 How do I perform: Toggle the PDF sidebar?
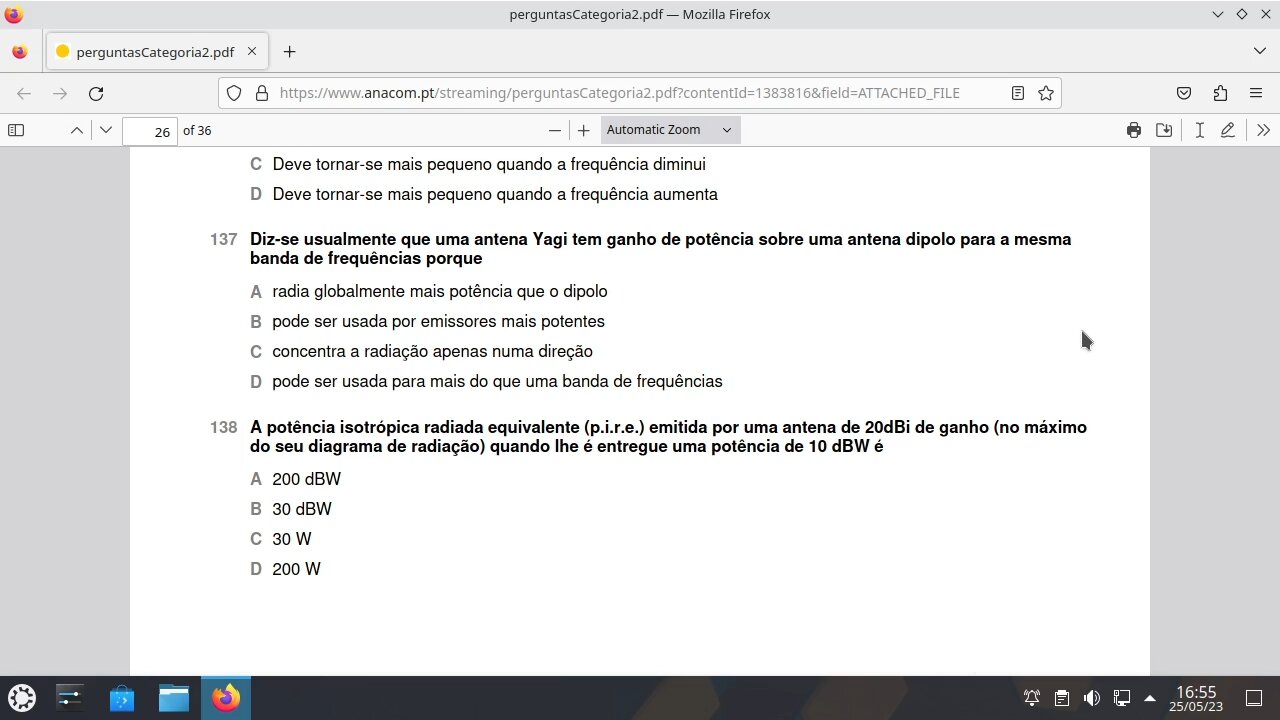pyautogui.click(x=16, y=130)
